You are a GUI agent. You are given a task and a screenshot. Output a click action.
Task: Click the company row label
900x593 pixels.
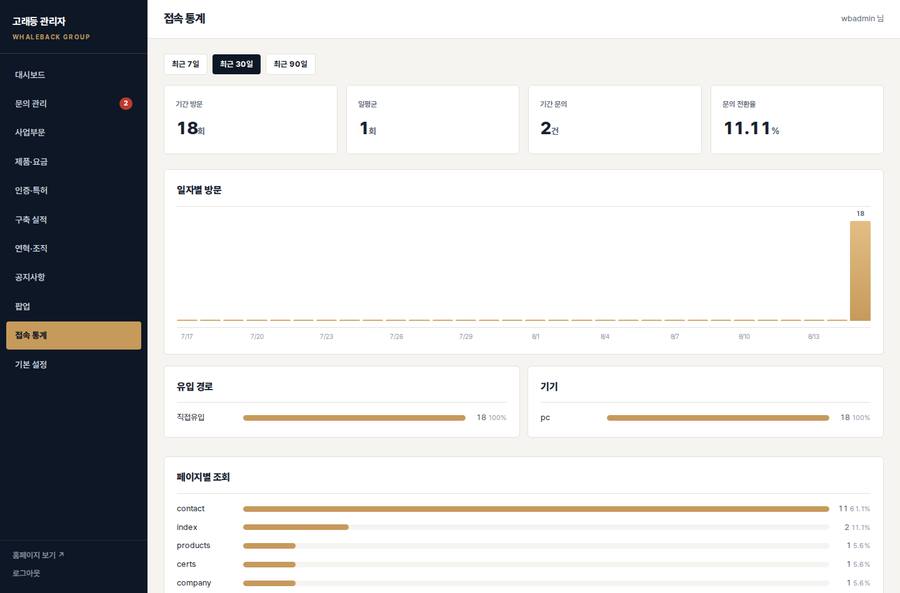point(194,583)
